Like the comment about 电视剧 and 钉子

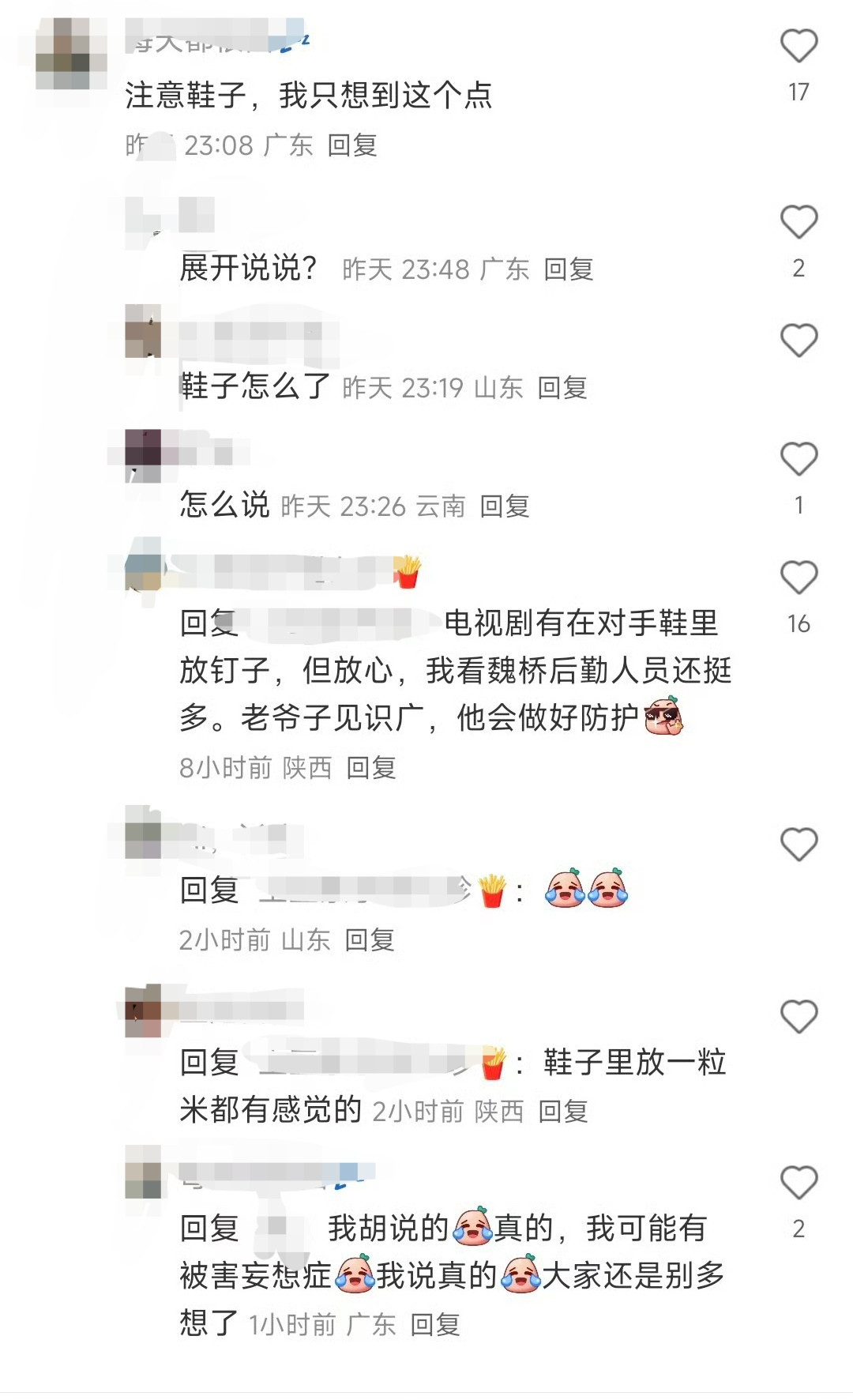[799, 578]
